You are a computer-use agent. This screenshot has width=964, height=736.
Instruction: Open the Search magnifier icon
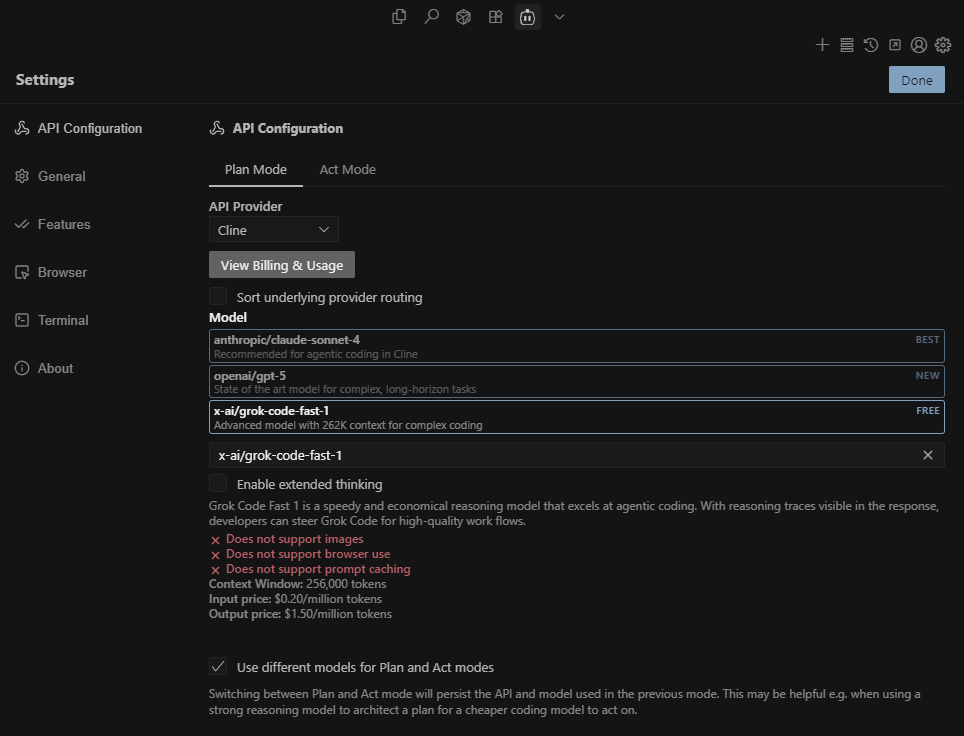(432, 17)
